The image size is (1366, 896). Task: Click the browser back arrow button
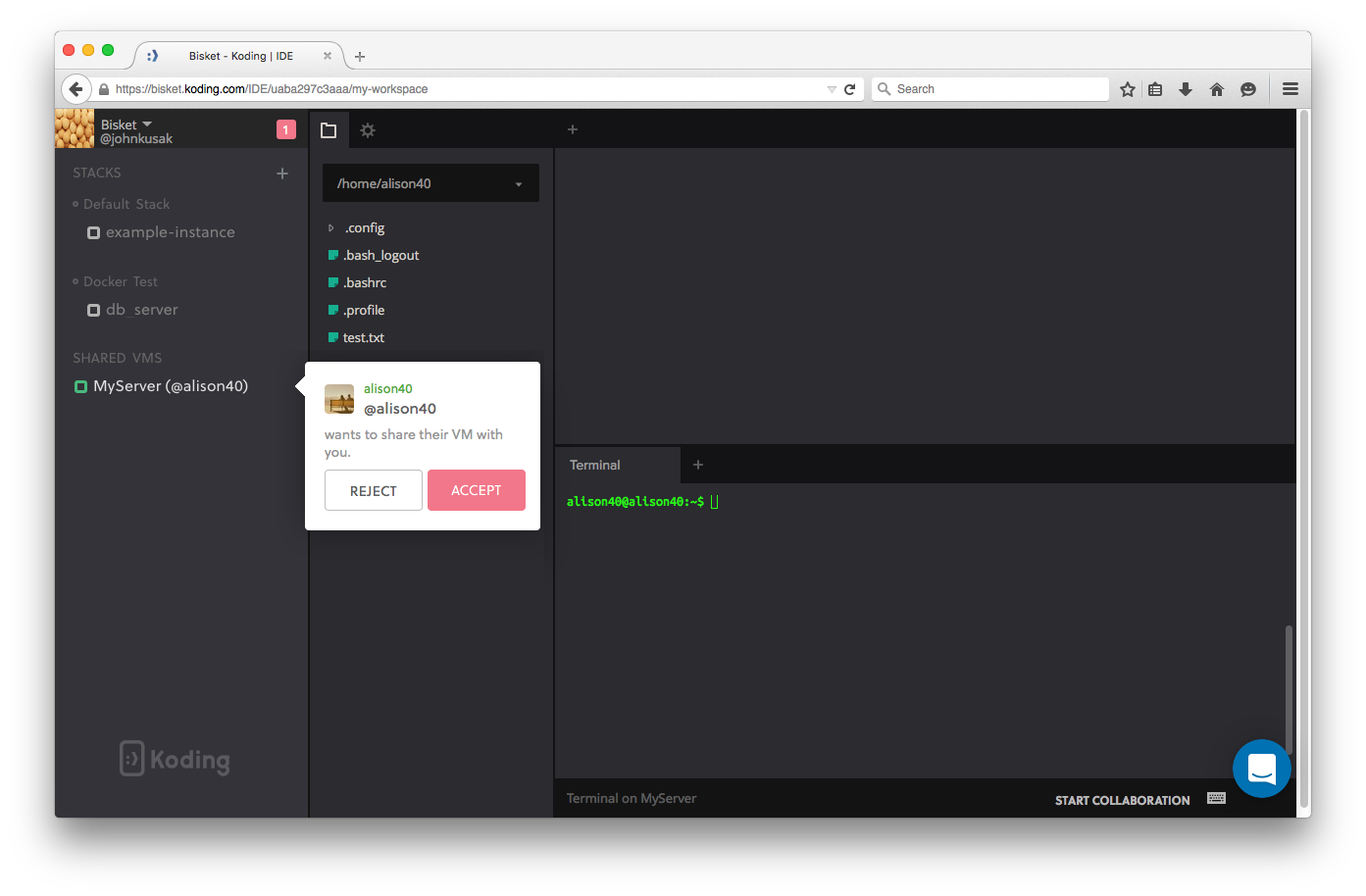76,89
